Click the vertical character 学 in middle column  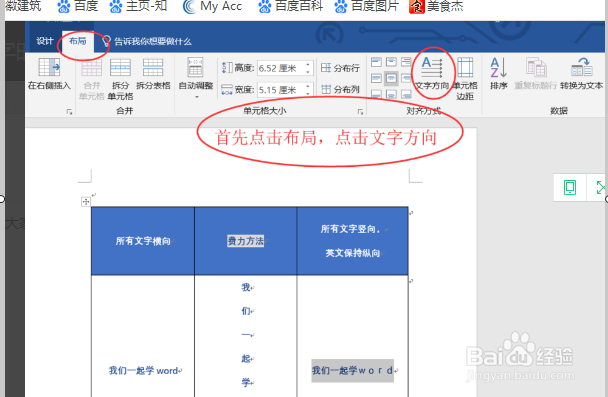[246, 382]
